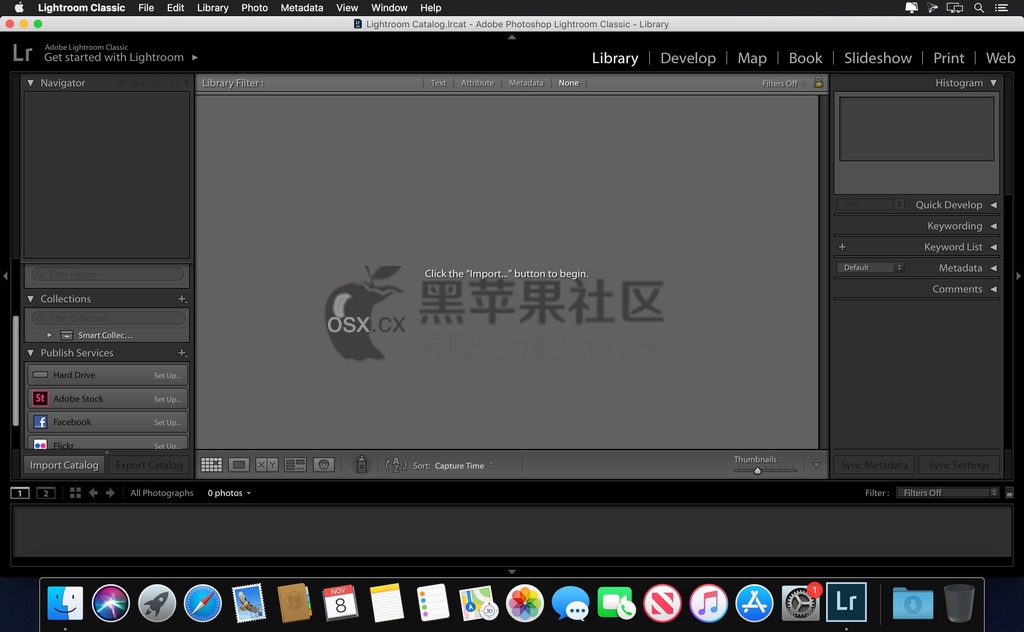Switch to Grid view in toolbar
The height and width of the screenshot is (632, 1024).
[211, 465]
